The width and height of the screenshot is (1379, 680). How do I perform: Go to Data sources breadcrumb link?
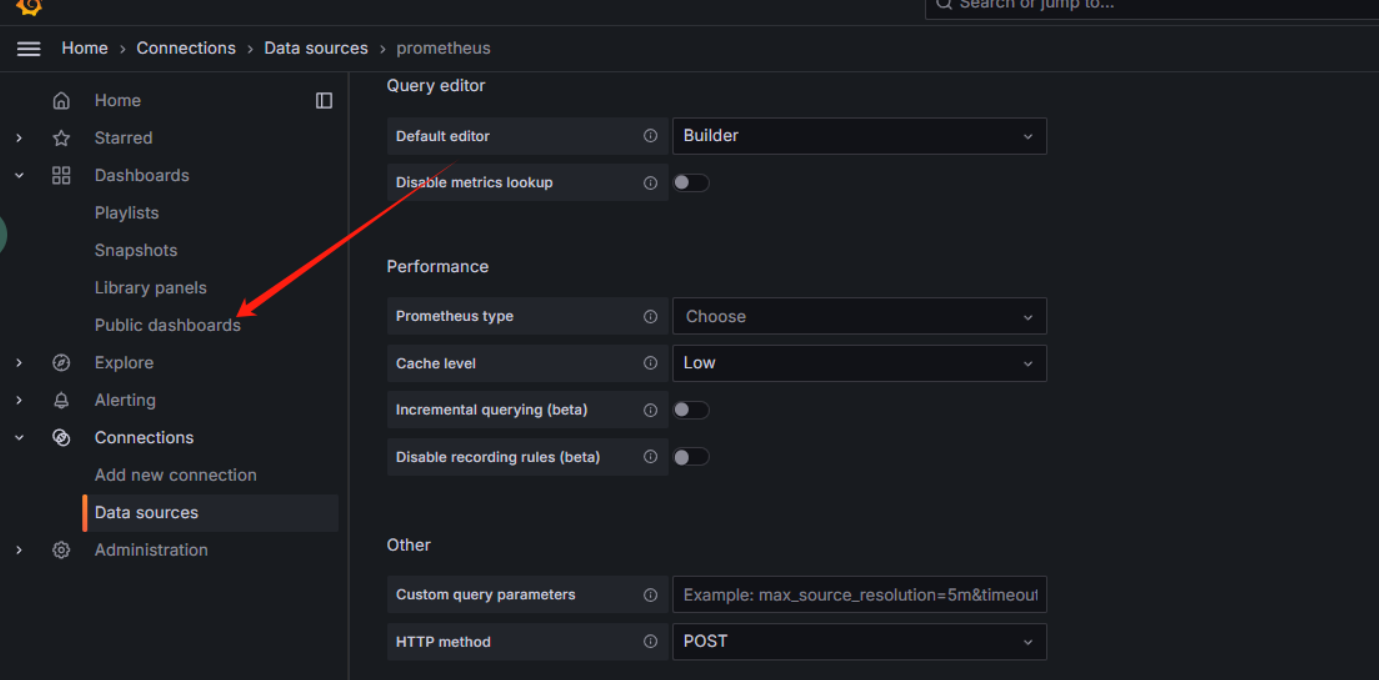click(x=315, y=48)
